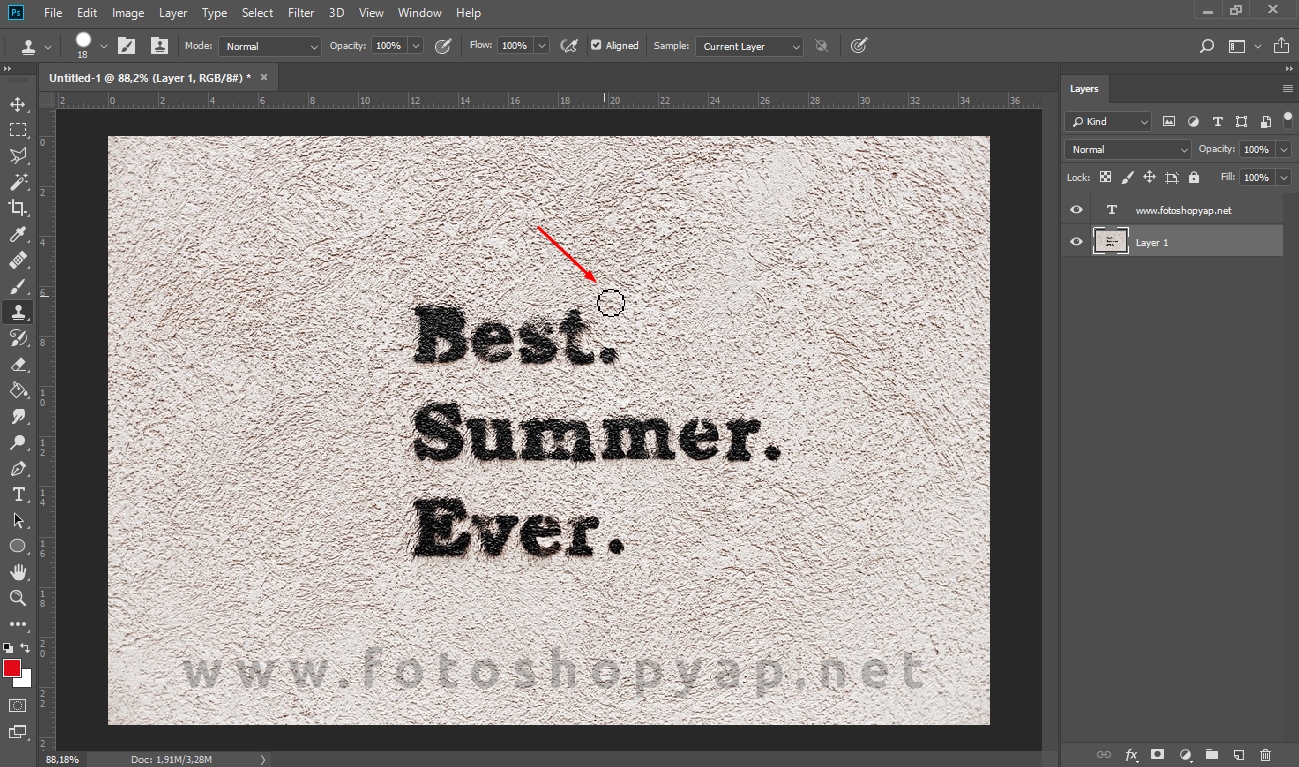The image size is (1299, 767).
Task: Select the Layers panel tab
Action: (1084, 89)
